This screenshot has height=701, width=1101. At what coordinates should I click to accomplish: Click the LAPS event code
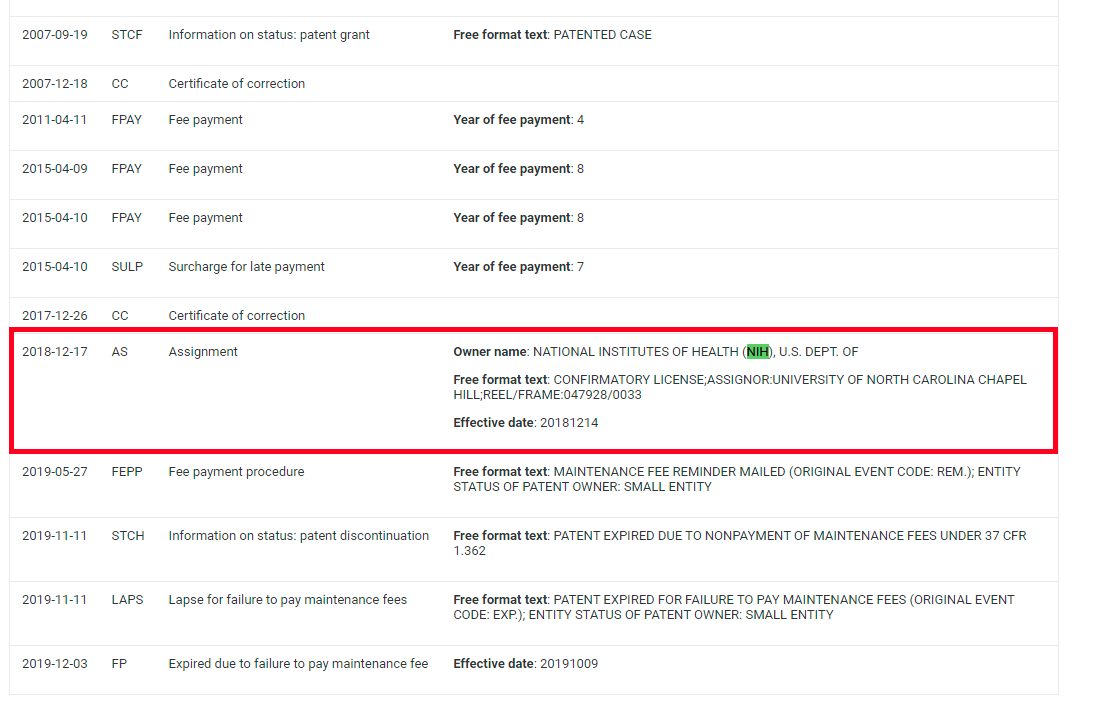127,600
